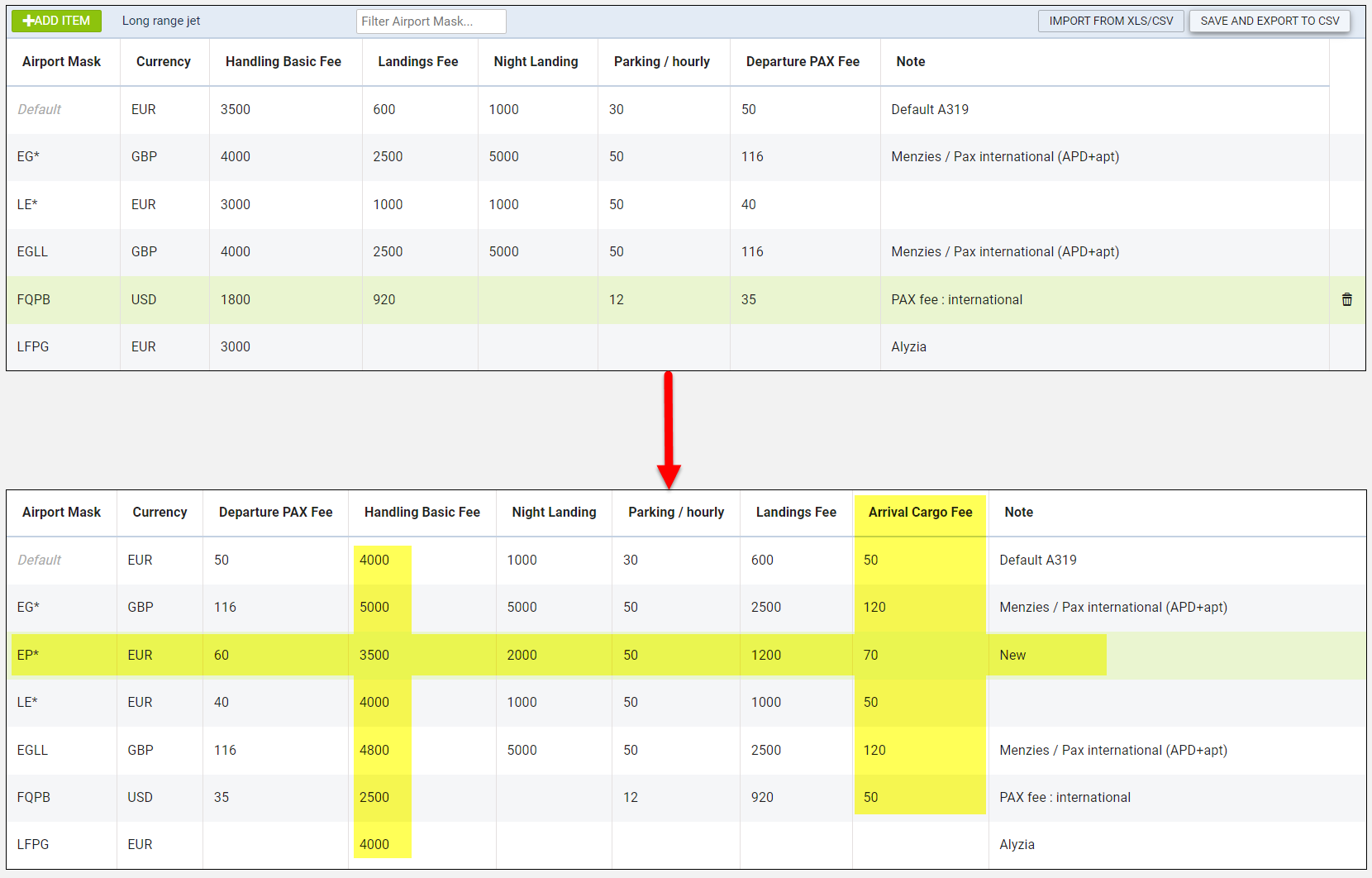Viewport: 1372px width, 878px height.
Task: Click Parking / hourly header in top table
Action: pos(662,61)
